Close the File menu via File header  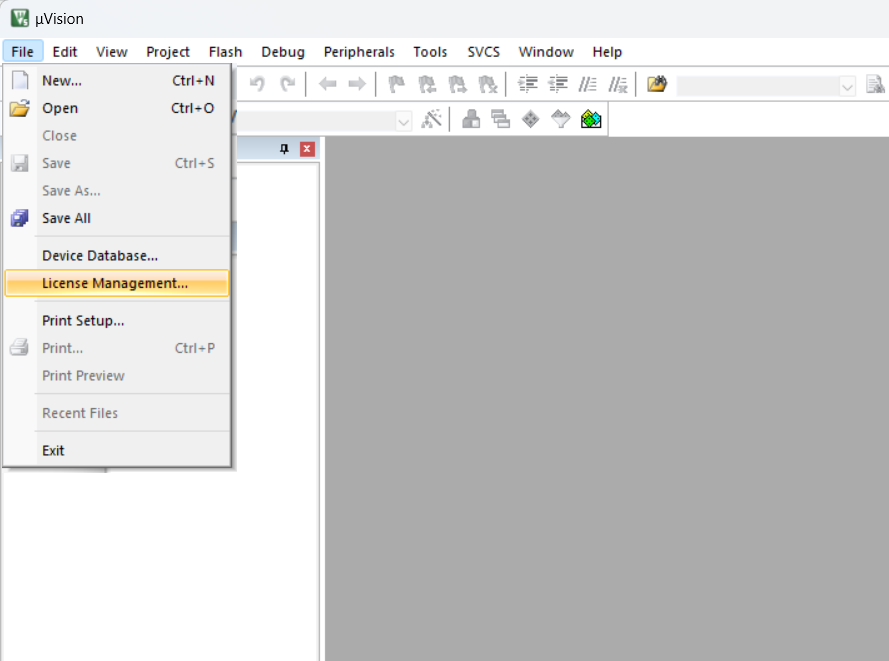[x=23, y=52]
